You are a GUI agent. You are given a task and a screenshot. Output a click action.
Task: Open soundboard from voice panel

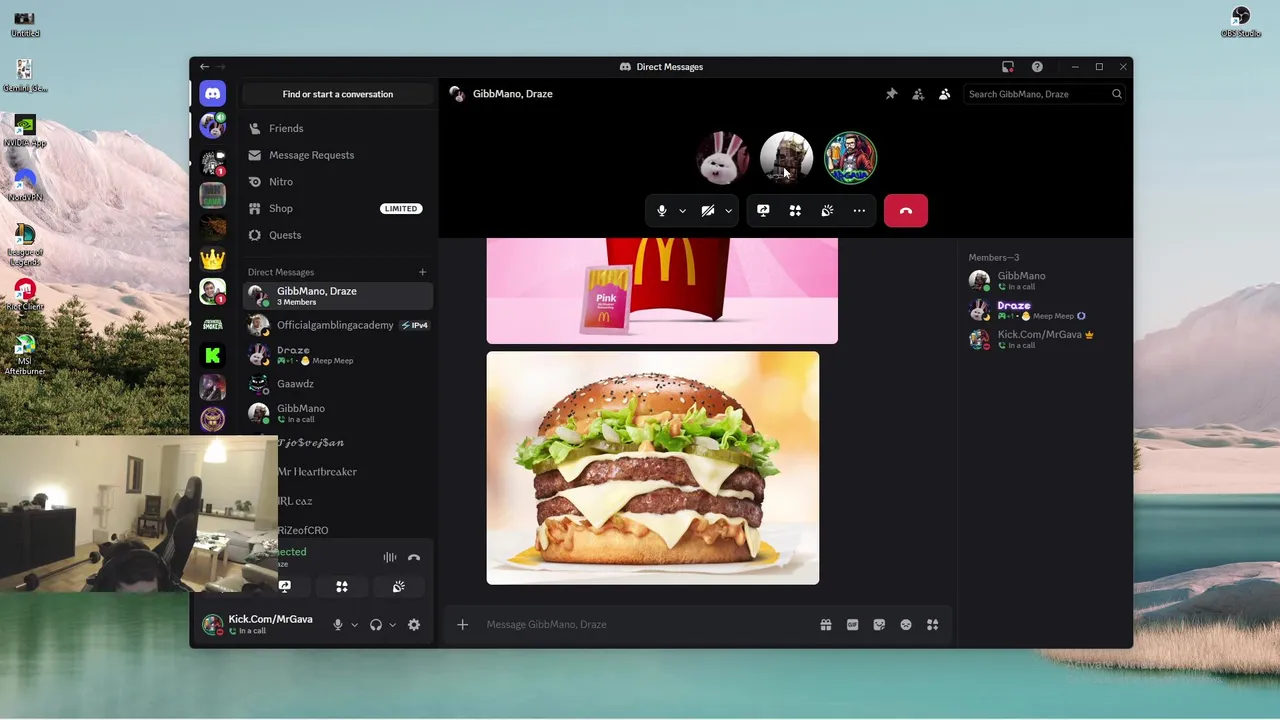[x=399, y=587]
